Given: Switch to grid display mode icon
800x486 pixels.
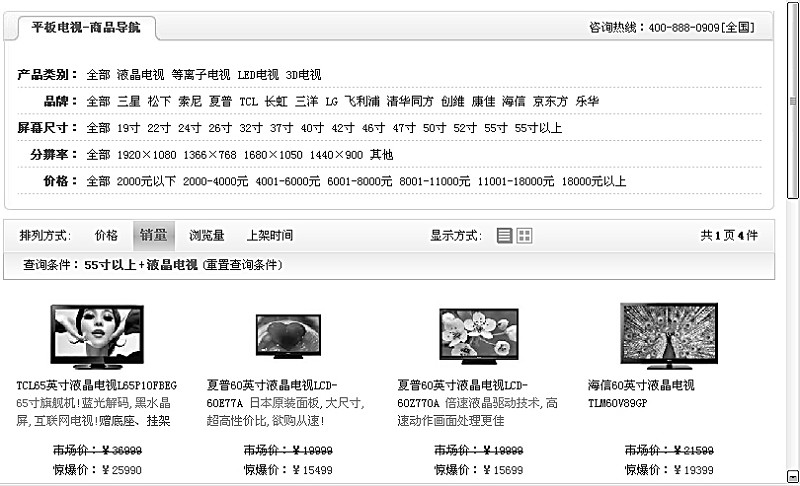Looking at the screenshot, I should (x=524, y=236).
